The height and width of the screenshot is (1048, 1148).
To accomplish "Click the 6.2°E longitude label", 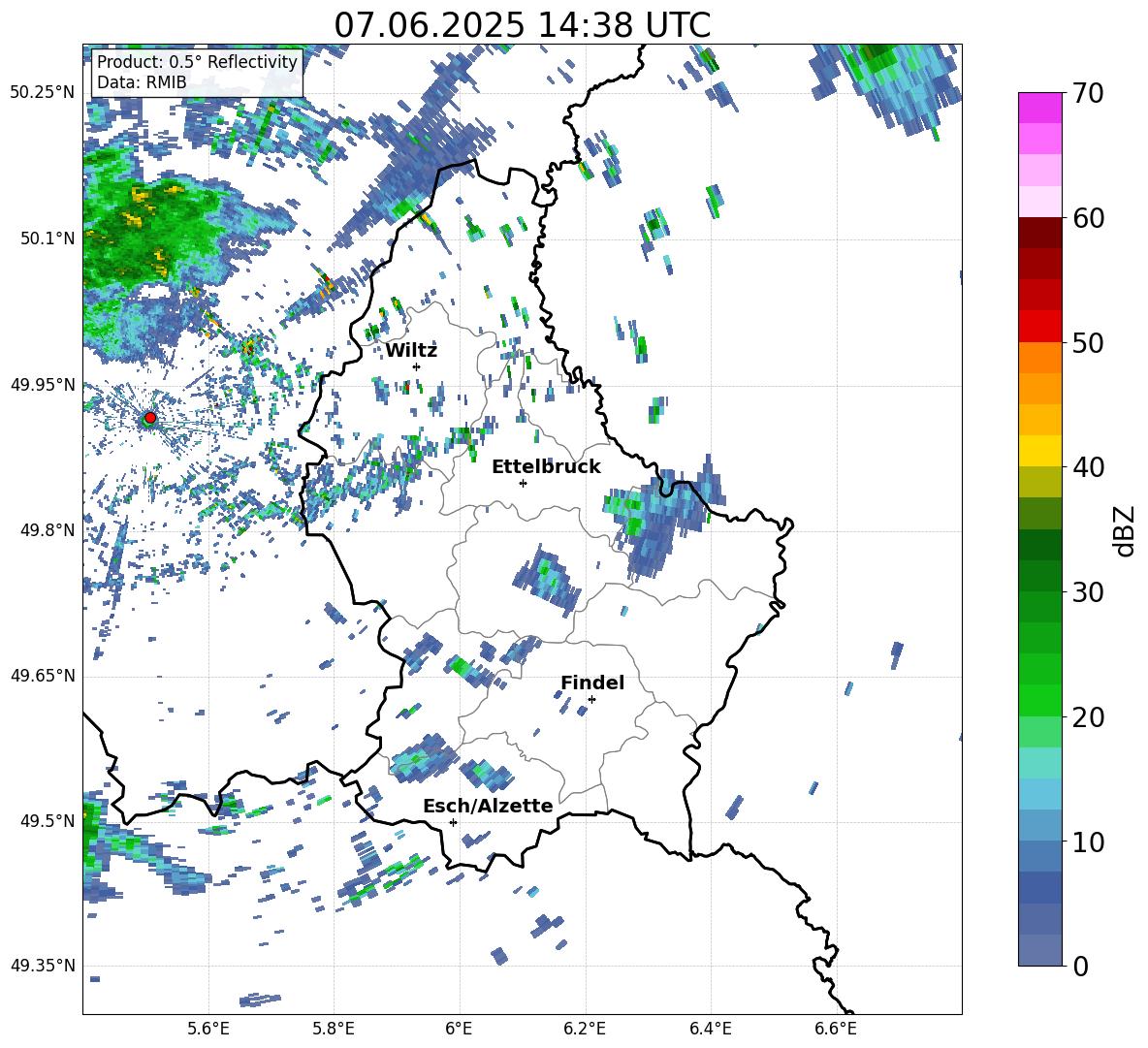I will [585, 1029].
